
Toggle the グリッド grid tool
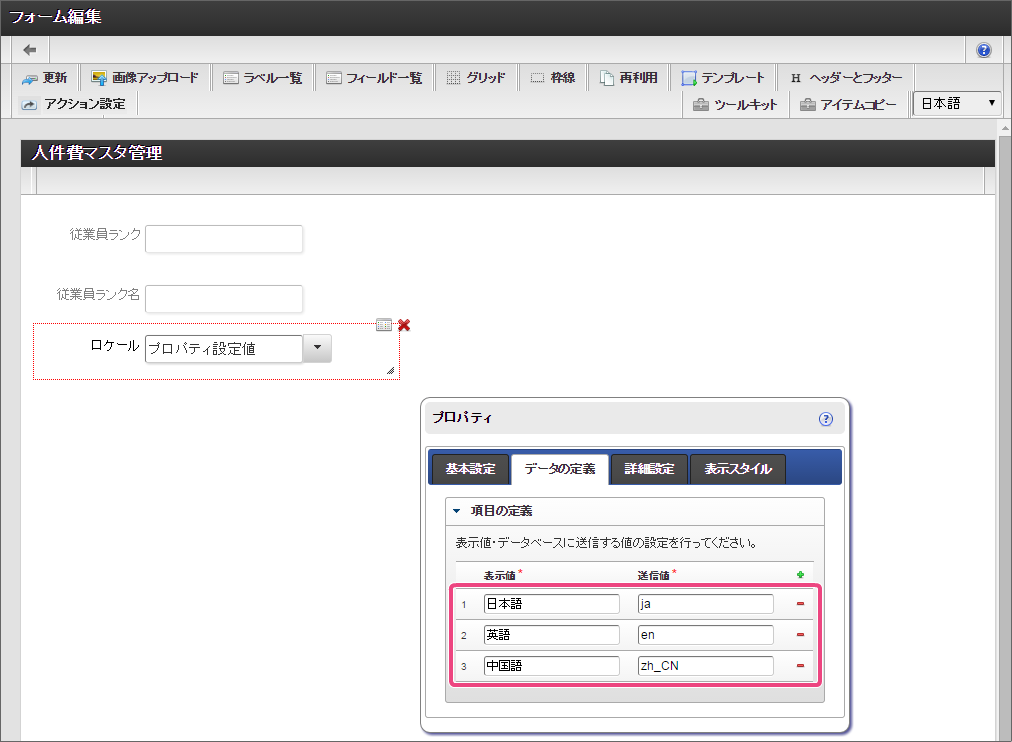[x=476, y=78]
